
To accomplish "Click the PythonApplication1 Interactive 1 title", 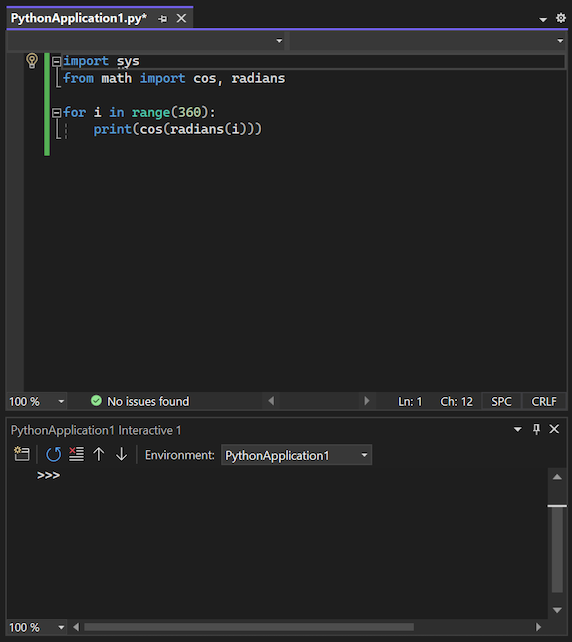I will pos(96,430).
